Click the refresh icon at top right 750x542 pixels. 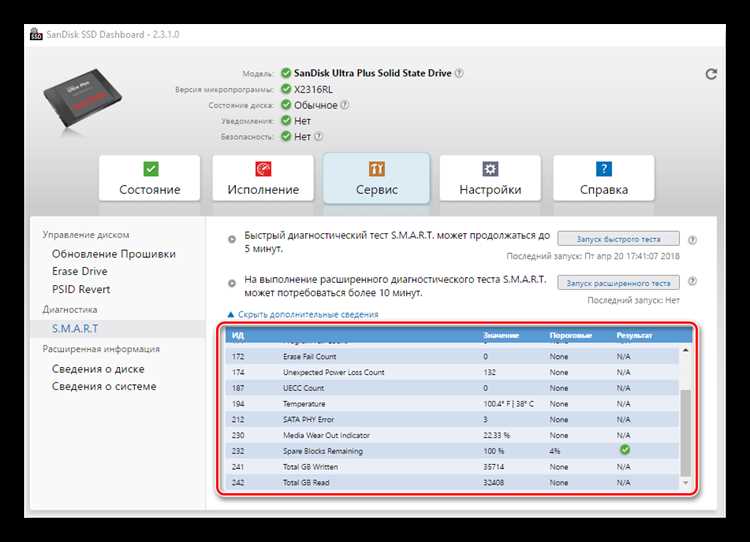tap(711, 74)
